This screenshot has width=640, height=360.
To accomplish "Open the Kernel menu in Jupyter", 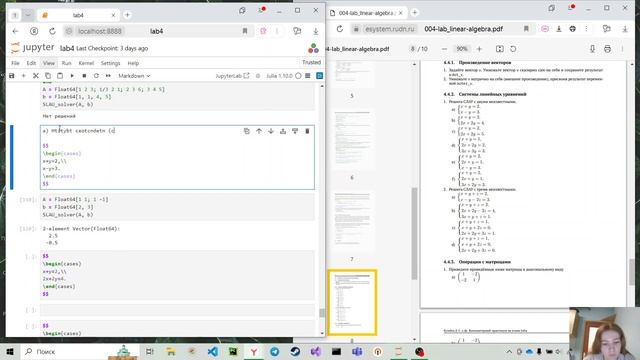I will point(86,63).
